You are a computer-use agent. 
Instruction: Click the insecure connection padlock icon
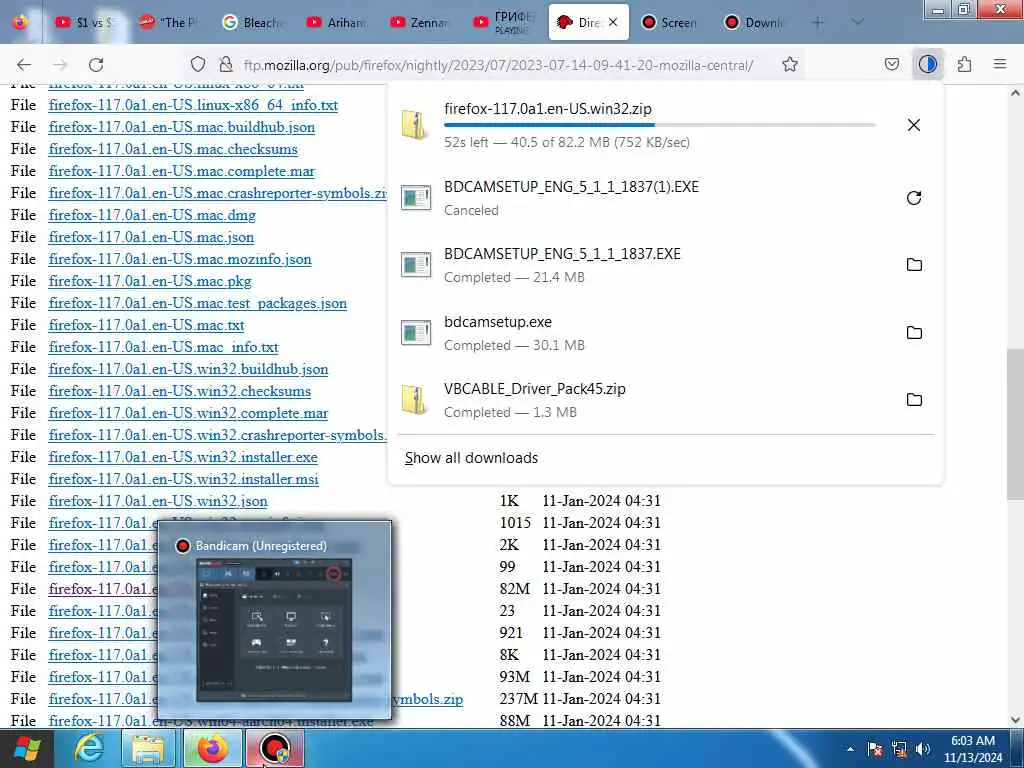click(x=226, y=64)
